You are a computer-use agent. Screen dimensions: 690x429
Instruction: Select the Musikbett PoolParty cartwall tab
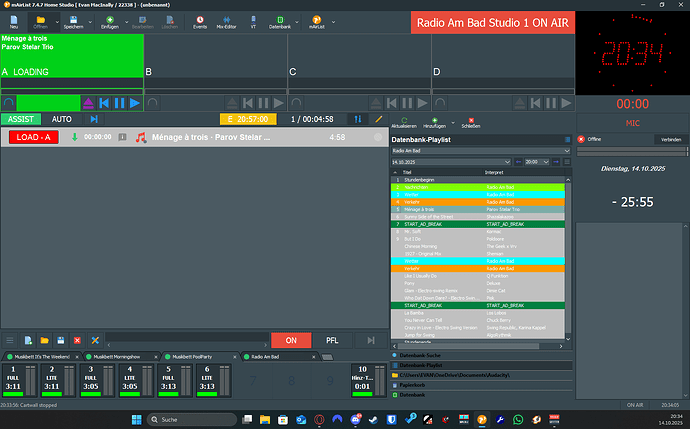click(x=200, y=356)
